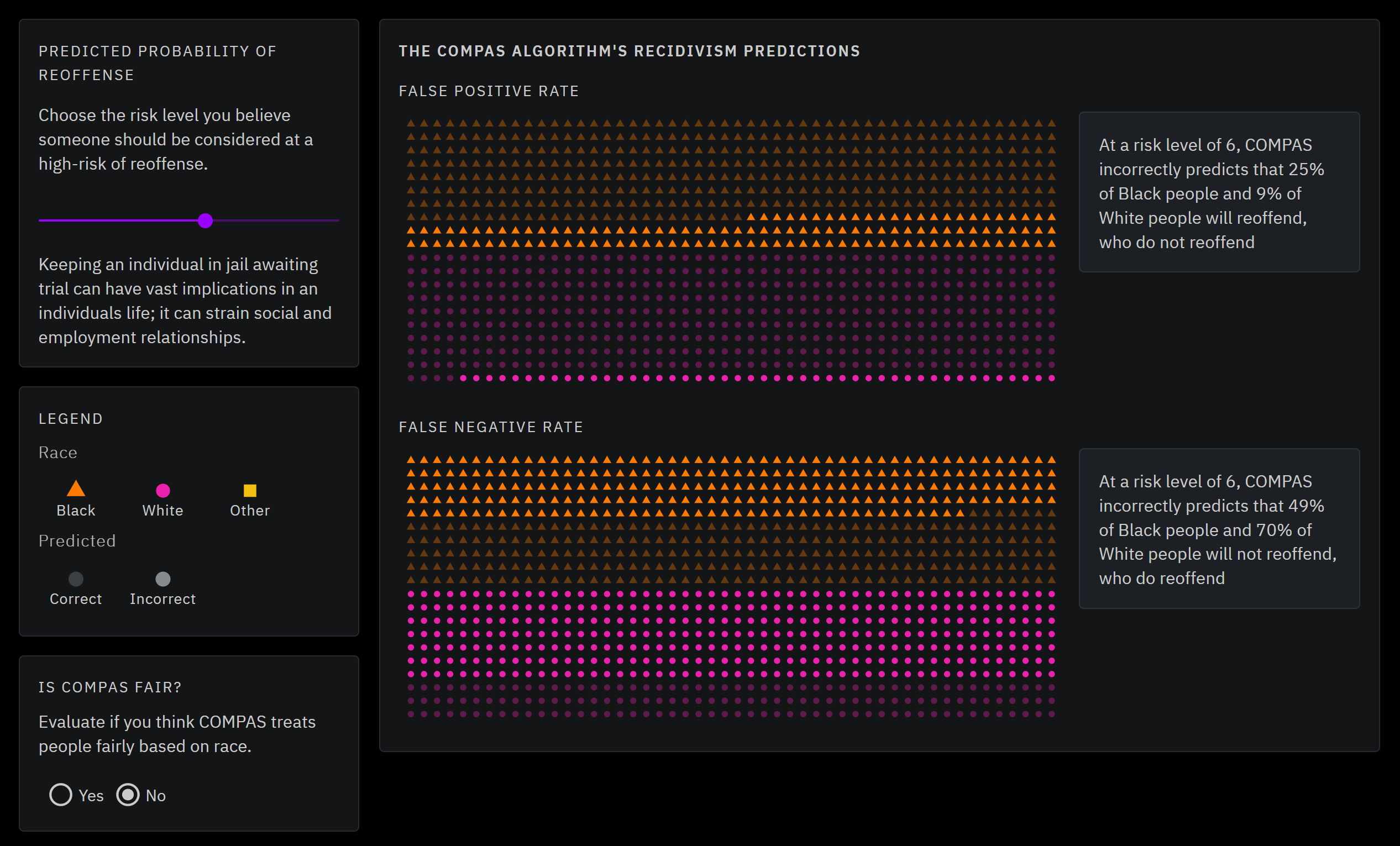
Task: Click the pink White circle legend icon
Action: coord(162,490)
